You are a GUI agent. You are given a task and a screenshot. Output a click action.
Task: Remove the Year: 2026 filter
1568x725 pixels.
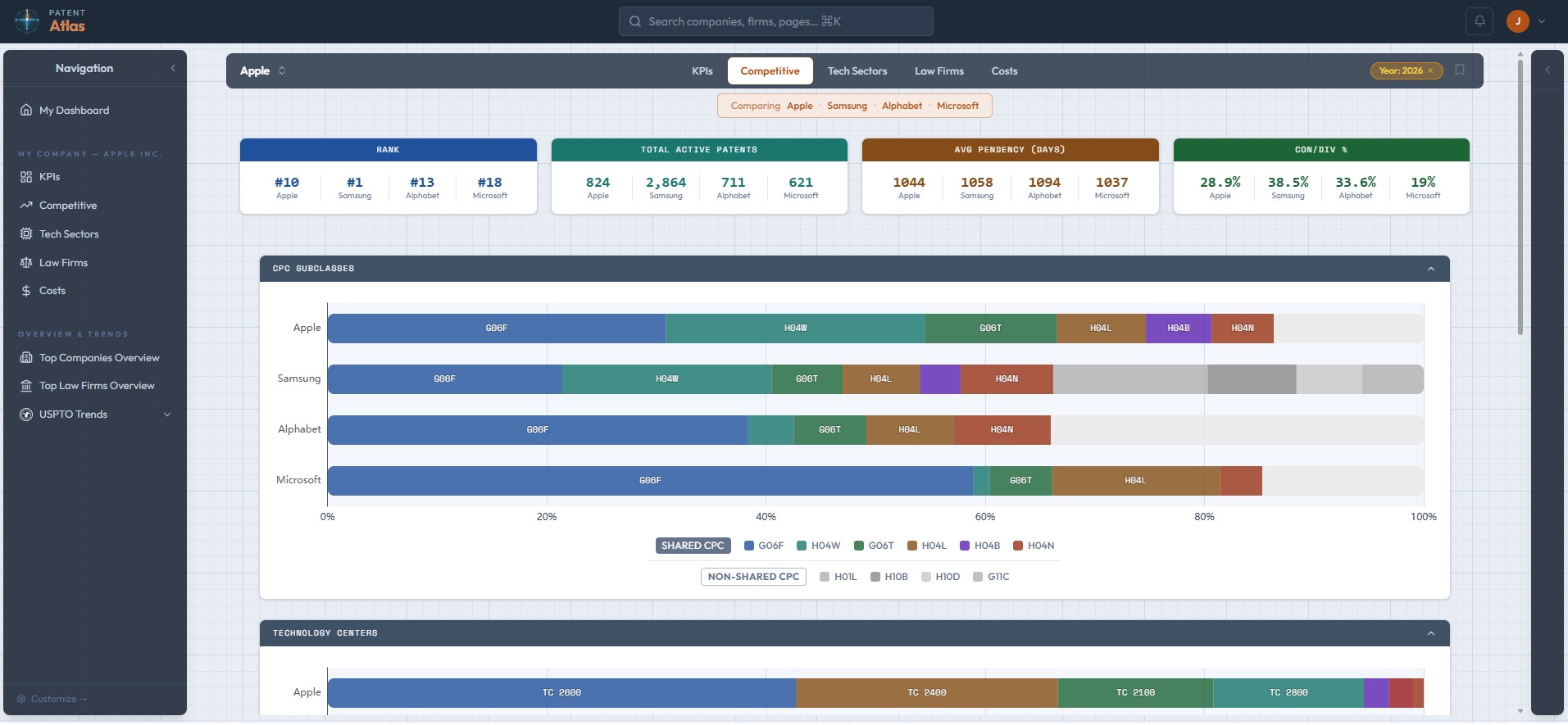(1430, 70)
